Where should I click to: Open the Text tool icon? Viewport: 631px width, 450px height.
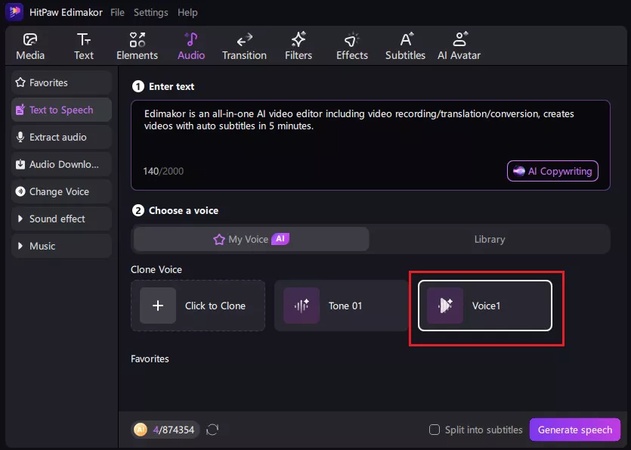[x=84, y=40]
